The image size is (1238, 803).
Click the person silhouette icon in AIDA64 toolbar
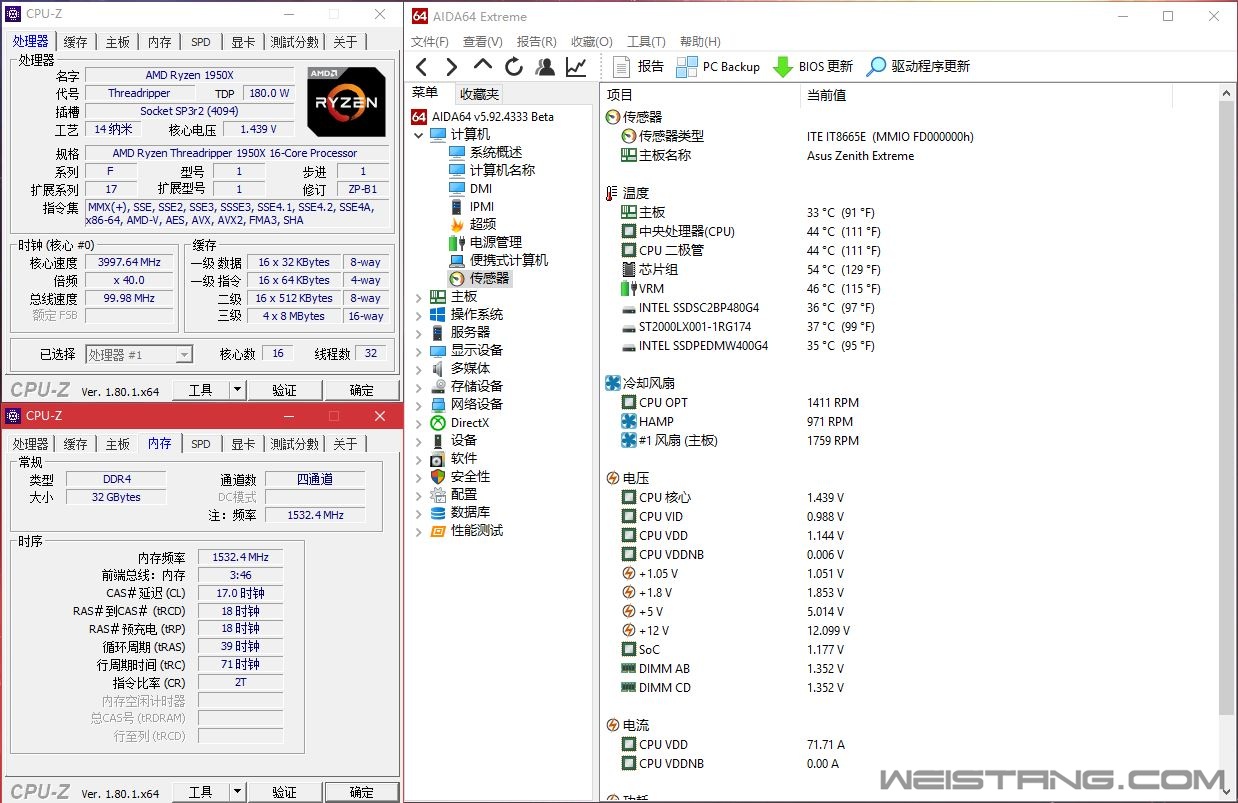point(545,67)
